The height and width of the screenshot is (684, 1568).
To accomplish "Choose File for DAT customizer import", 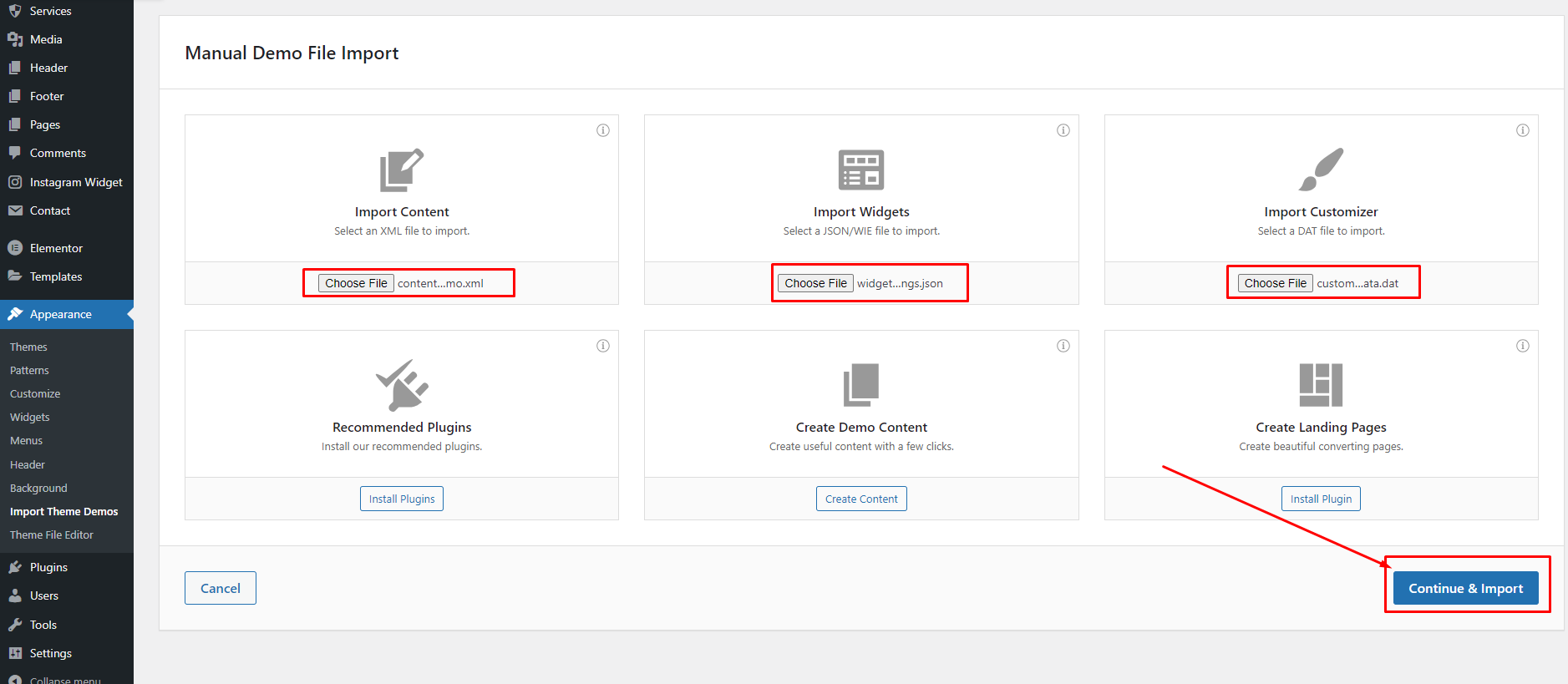I will 1276,283.
